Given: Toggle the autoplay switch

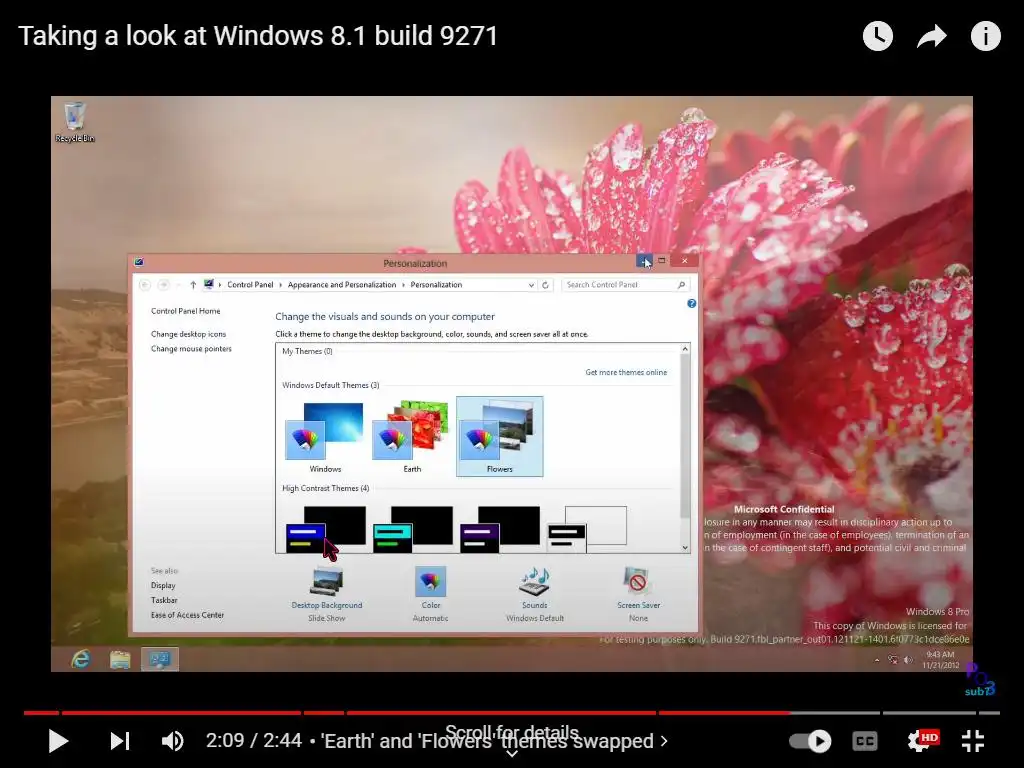Looking at the screenshot, I should pyautogui.click(x=810, y=741).
